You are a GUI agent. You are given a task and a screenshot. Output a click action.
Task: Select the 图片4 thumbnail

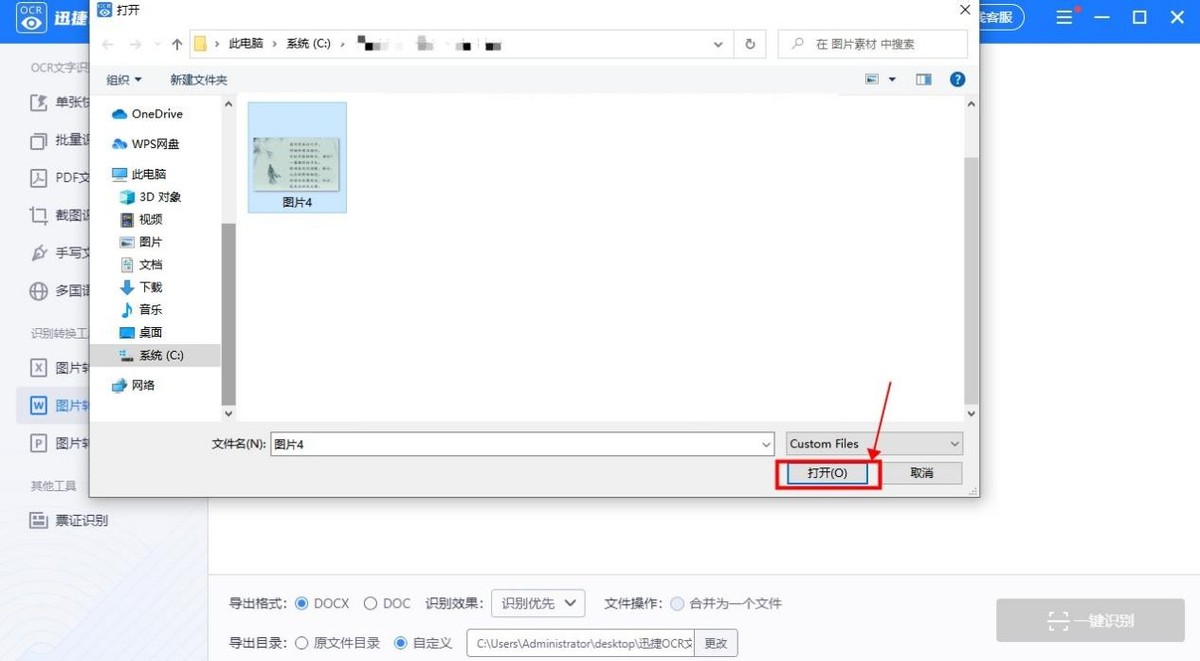296,156
